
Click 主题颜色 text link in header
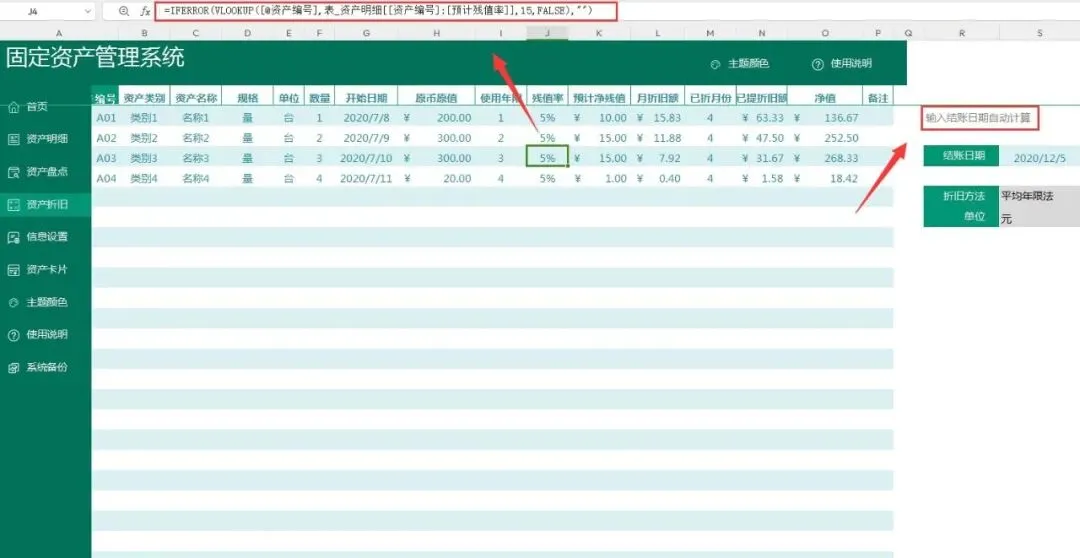748,63
